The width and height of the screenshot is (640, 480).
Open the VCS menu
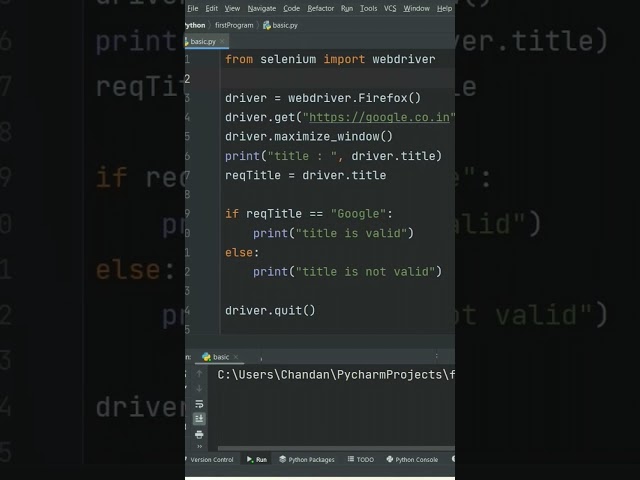point(390,9)
